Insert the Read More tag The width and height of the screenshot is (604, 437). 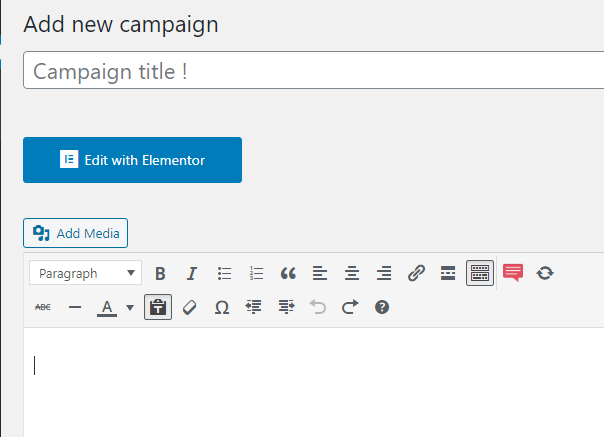(448, 273)
